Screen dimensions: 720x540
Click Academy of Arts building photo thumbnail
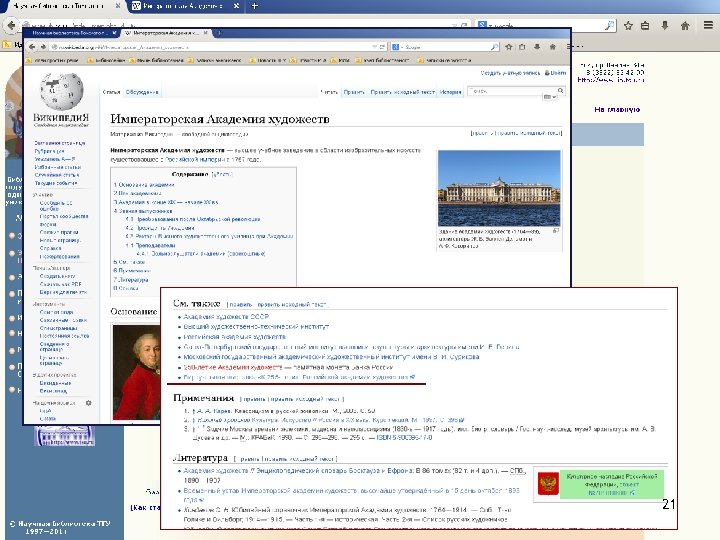pos(499,188)
